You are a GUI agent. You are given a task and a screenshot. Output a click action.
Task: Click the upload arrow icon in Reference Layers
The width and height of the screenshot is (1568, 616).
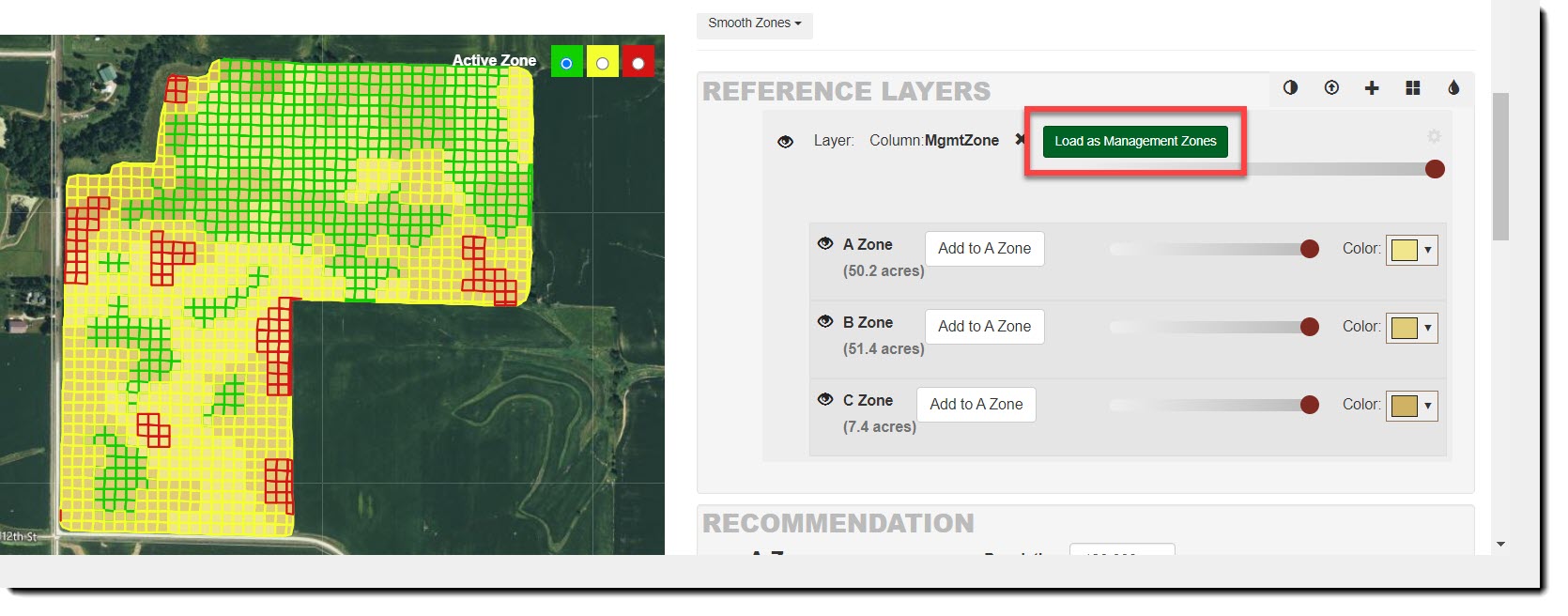pos(1330,87)
